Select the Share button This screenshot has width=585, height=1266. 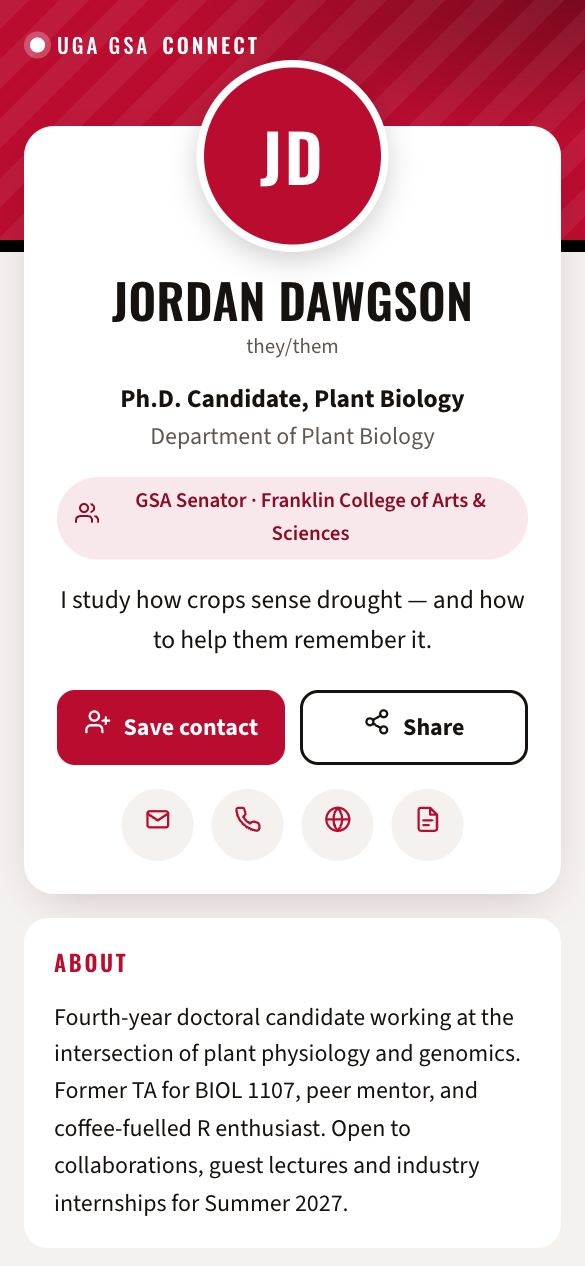click(414, 727)
